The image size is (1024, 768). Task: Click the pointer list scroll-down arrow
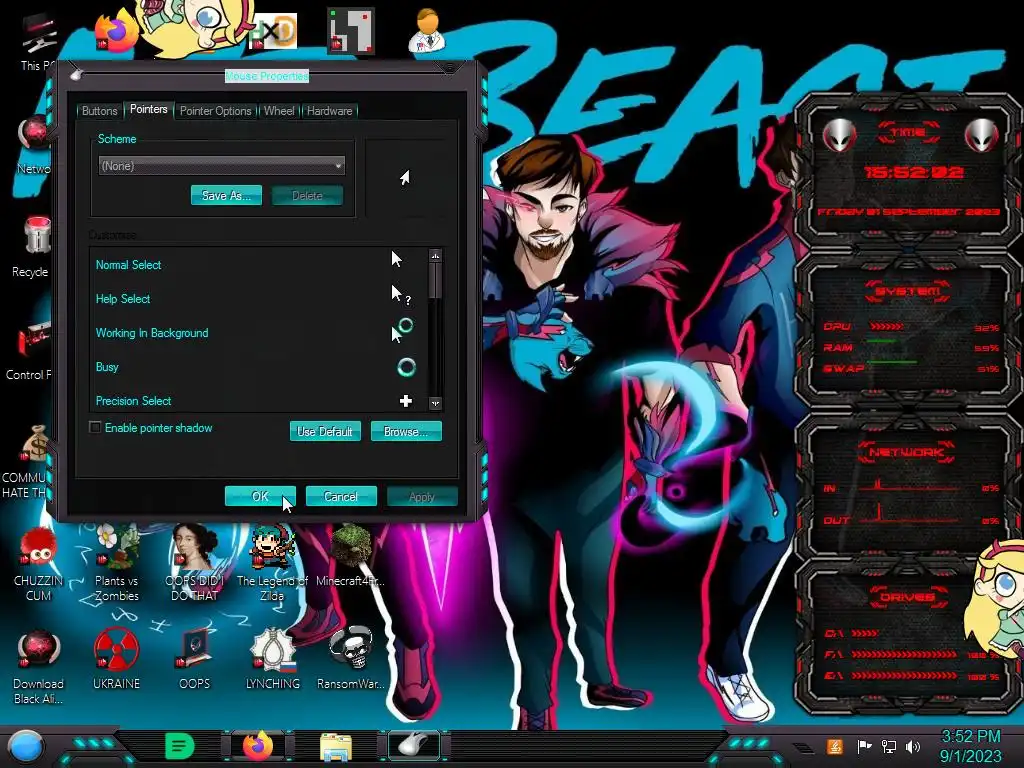point(436,403)
